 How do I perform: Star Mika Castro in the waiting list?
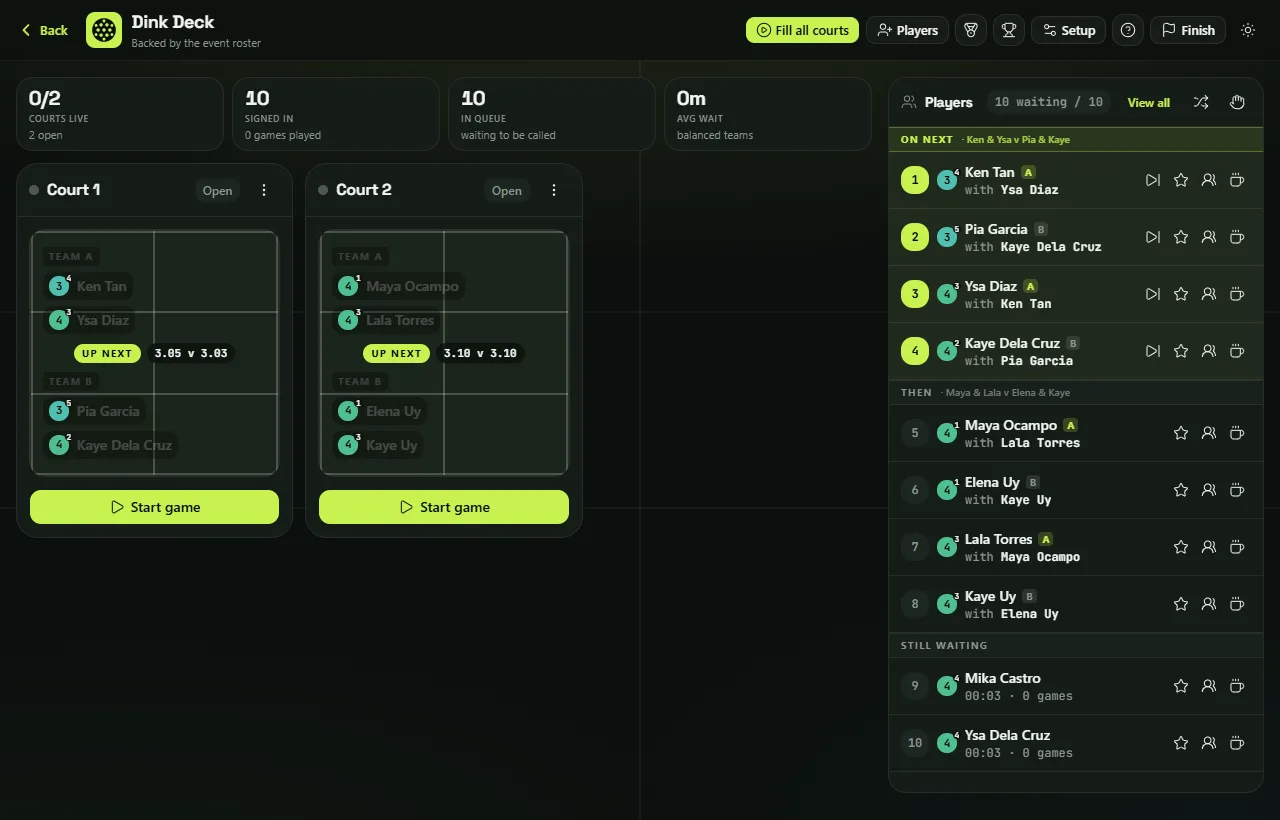tap(1181, 686)
